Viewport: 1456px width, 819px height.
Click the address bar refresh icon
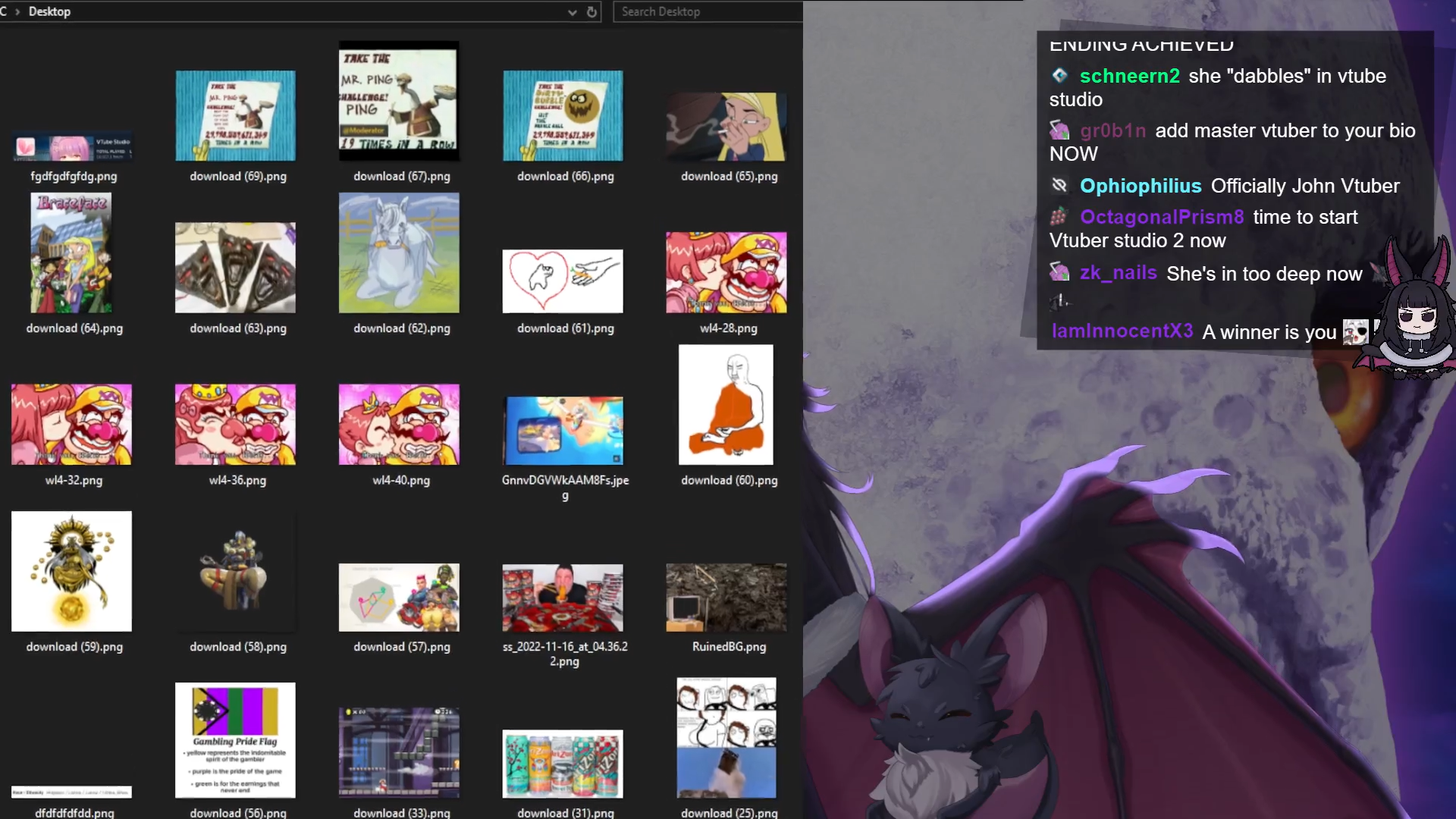591,12
